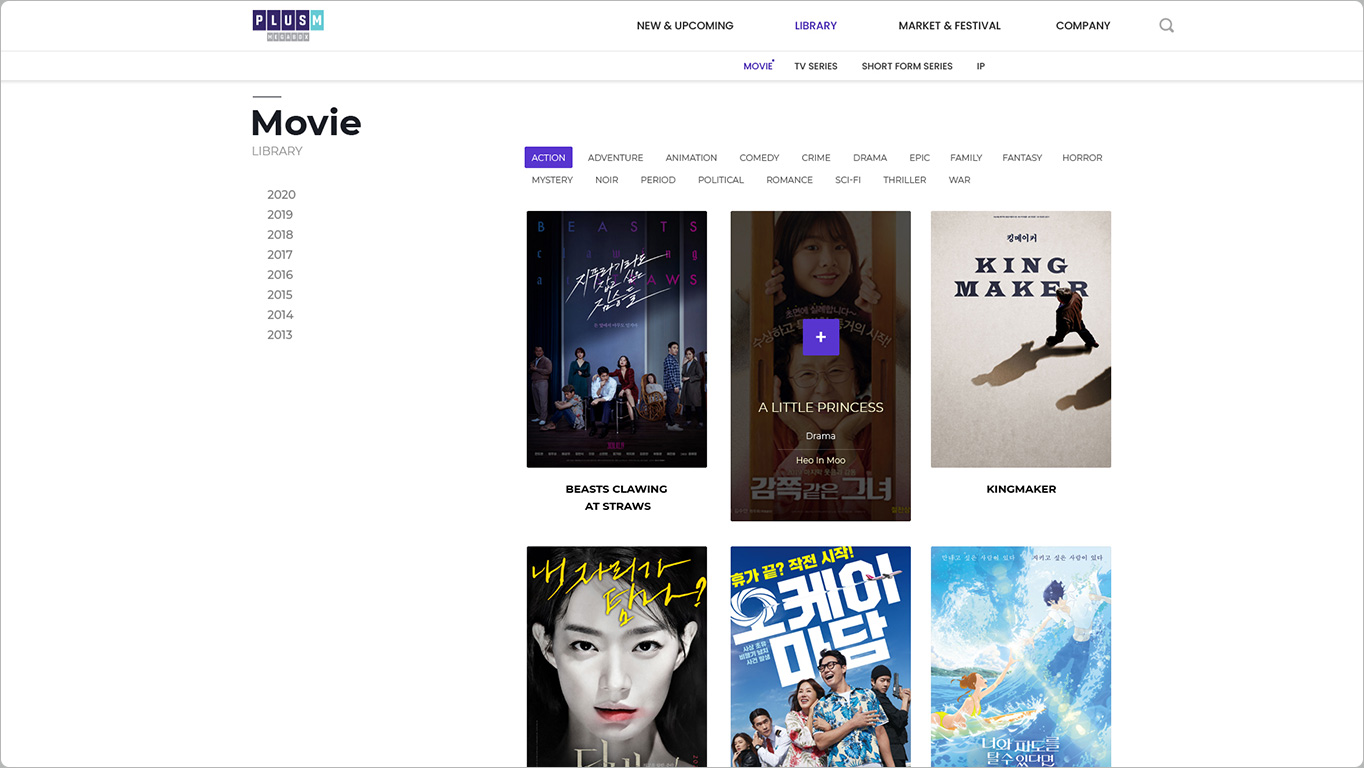Filter by FAMILY genre
The height and width of the screenshot is (768, 1364).
(966, 158)
